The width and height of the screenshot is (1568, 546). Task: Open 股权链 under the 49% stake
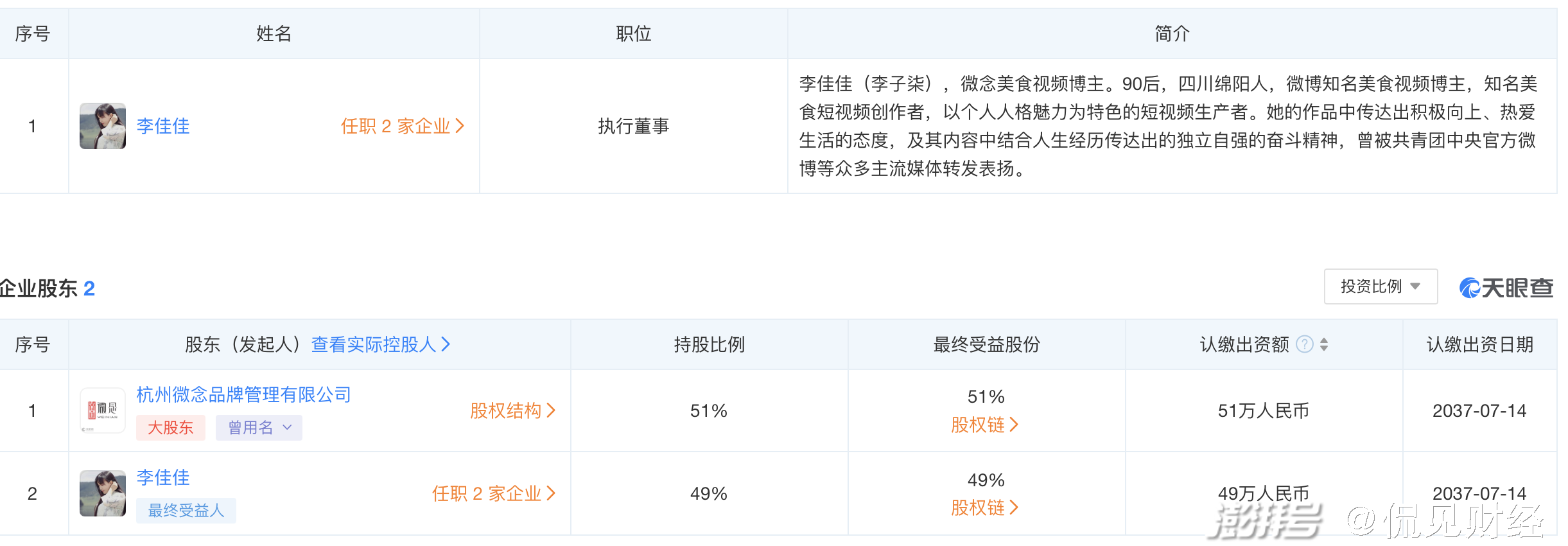coord(984,507)
